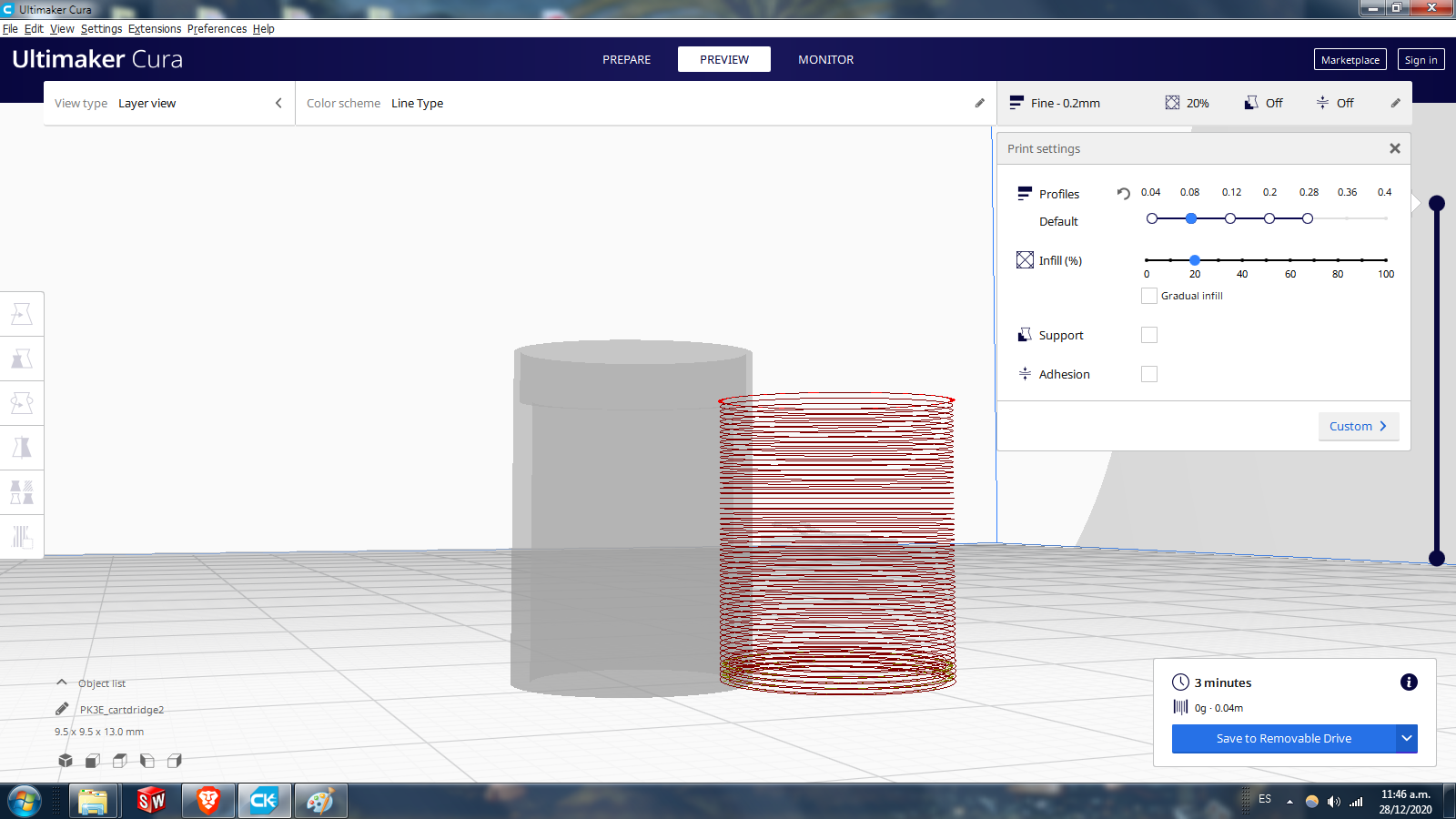Click the profile slider point under 0.28
The width and height of the screenshot is (1456, 819).
(1308, 218)
